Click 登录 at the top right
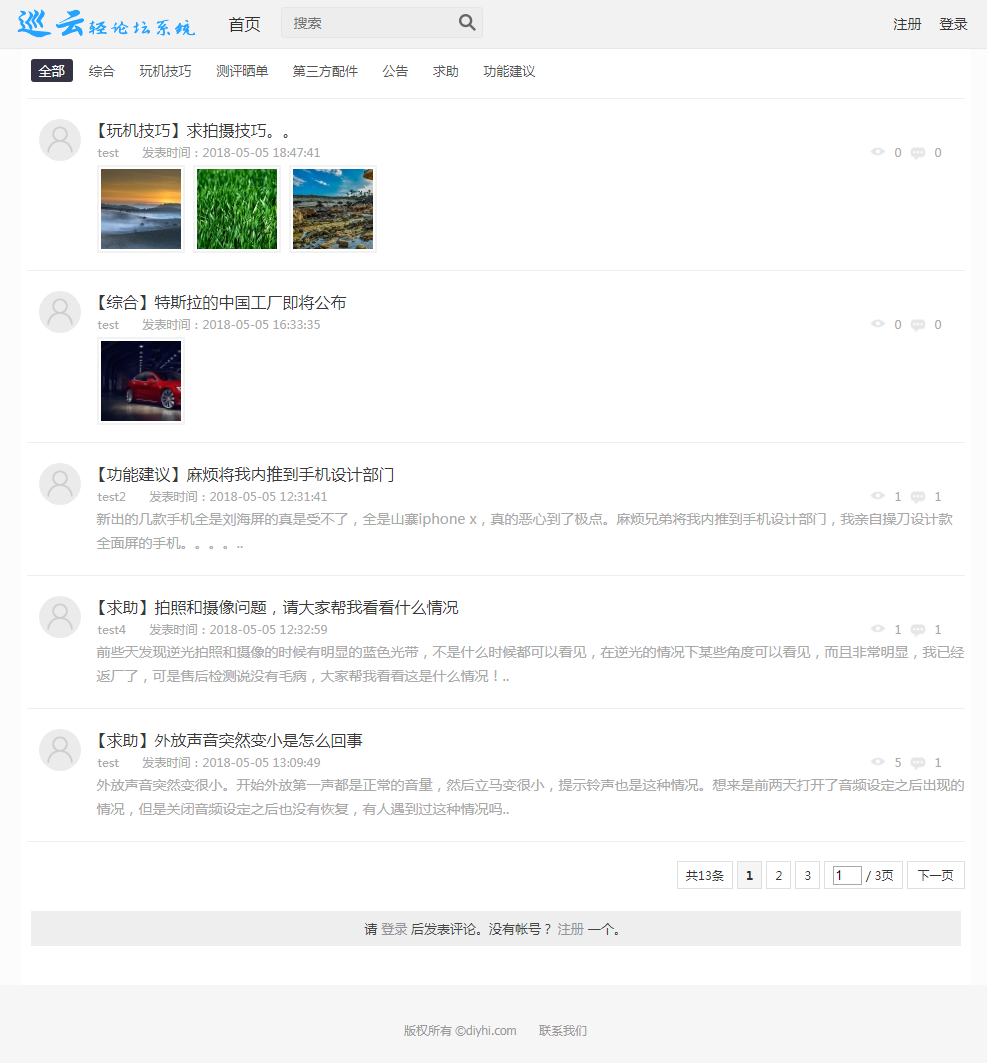This screenshot has width=987, height=1063. pos(953,23)
